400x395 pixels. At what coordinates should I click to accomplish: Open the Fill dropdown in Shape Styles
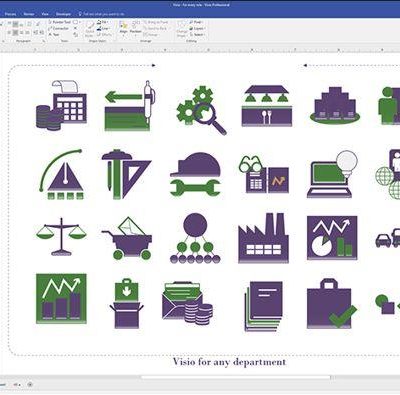point(103,22)
